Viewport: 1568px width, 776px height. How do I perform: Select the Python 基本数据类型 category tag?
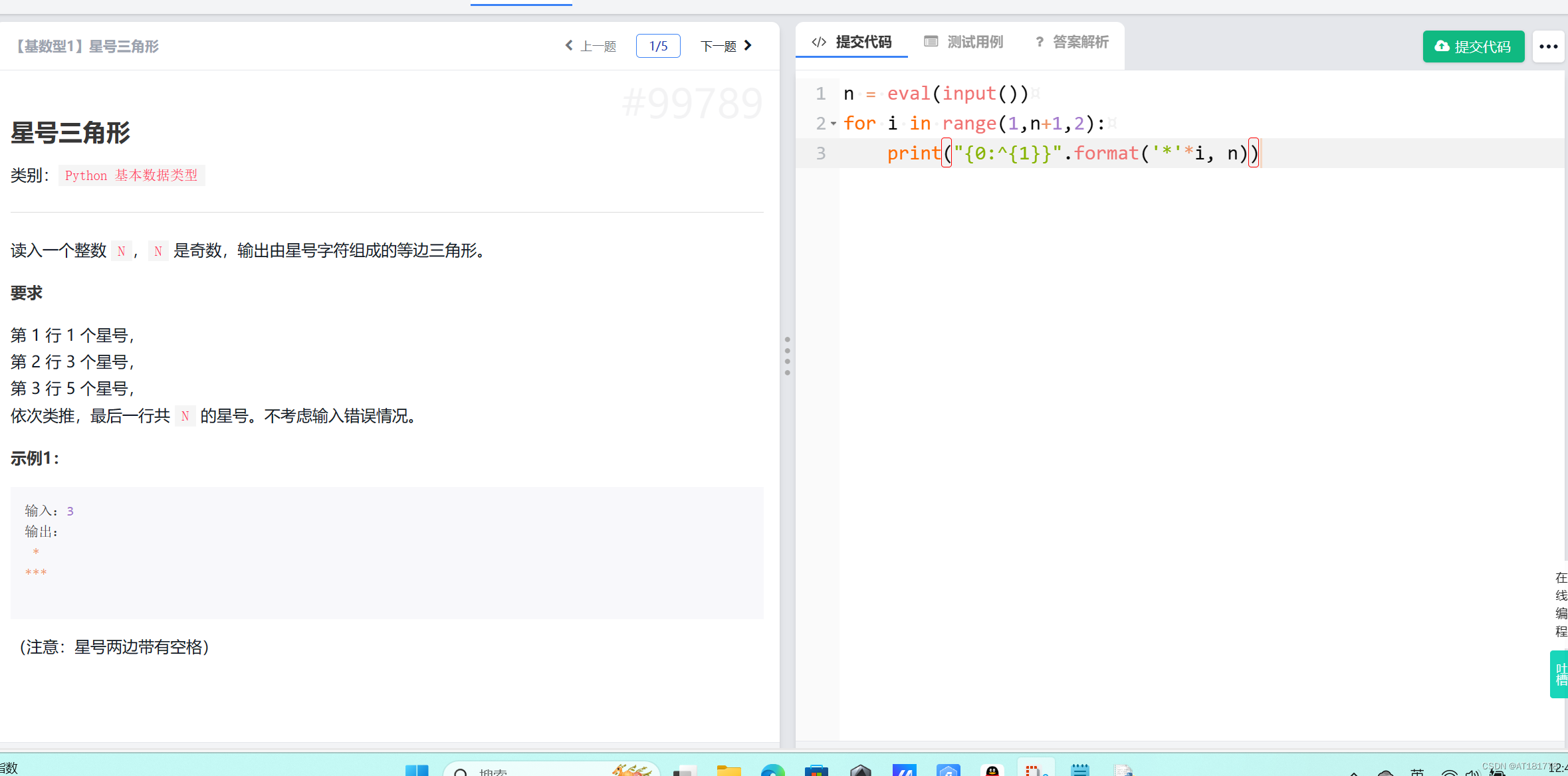pyautogui.click(x=131, y=175)
